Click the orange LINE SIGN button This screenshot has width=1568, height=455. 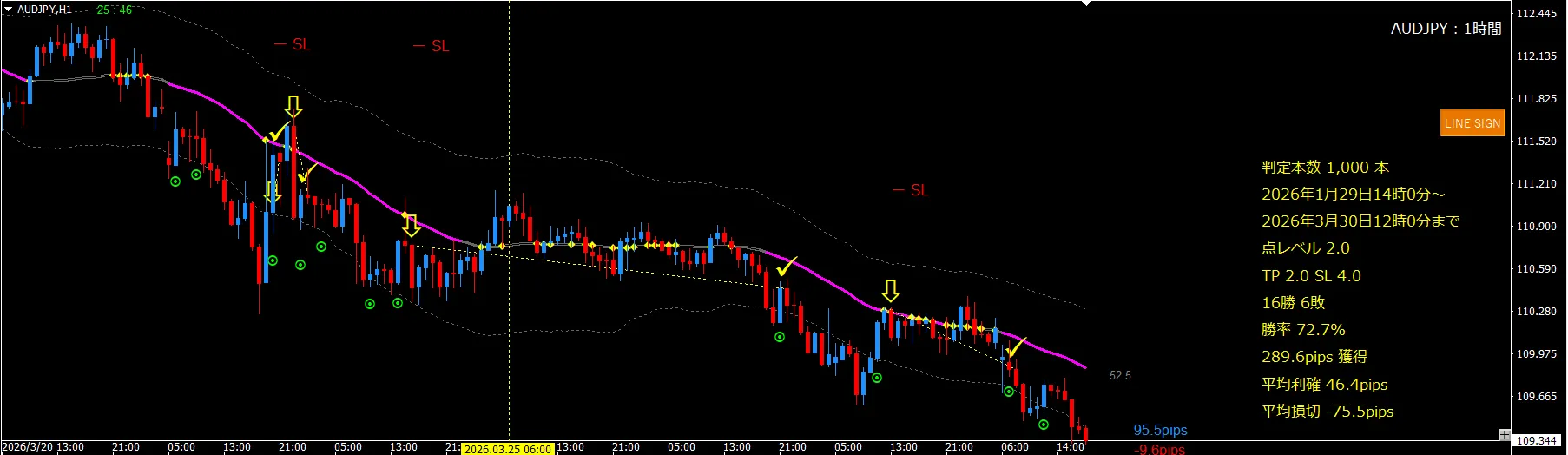click(x=1472, y=123)
